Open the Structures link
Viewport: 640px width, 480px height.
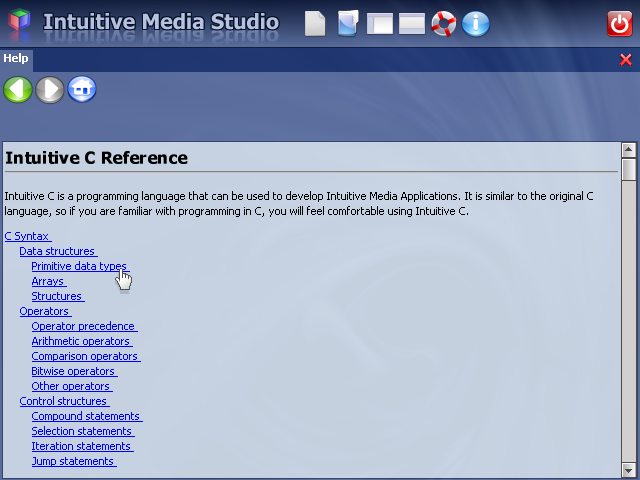pyautogui.click(x=58, y=296)
